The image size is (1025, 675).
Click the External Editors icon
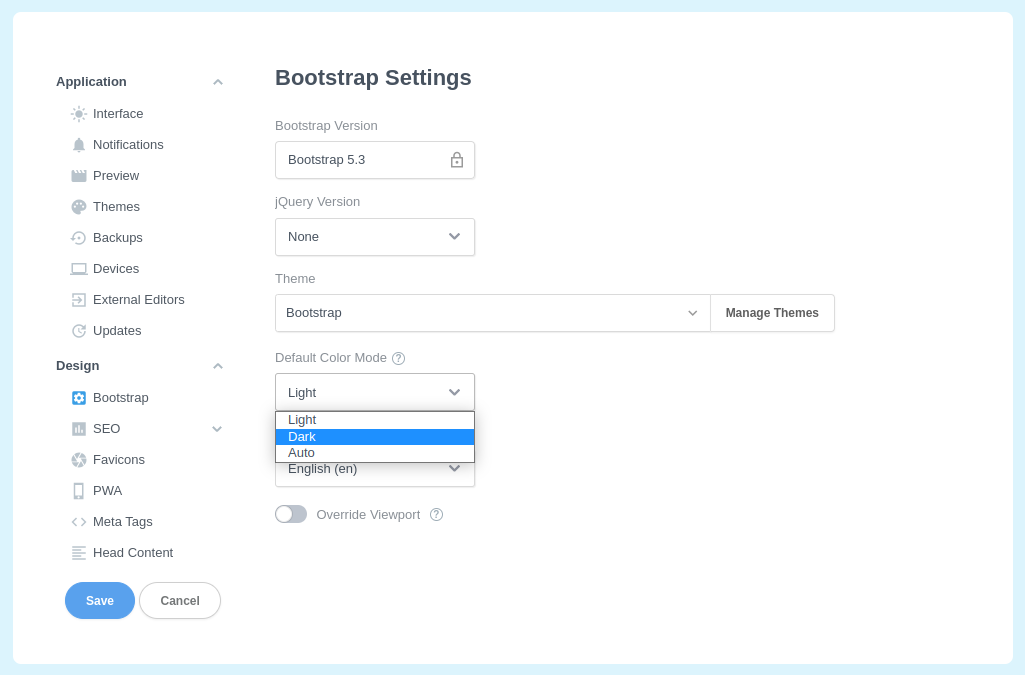click(79, 300)
